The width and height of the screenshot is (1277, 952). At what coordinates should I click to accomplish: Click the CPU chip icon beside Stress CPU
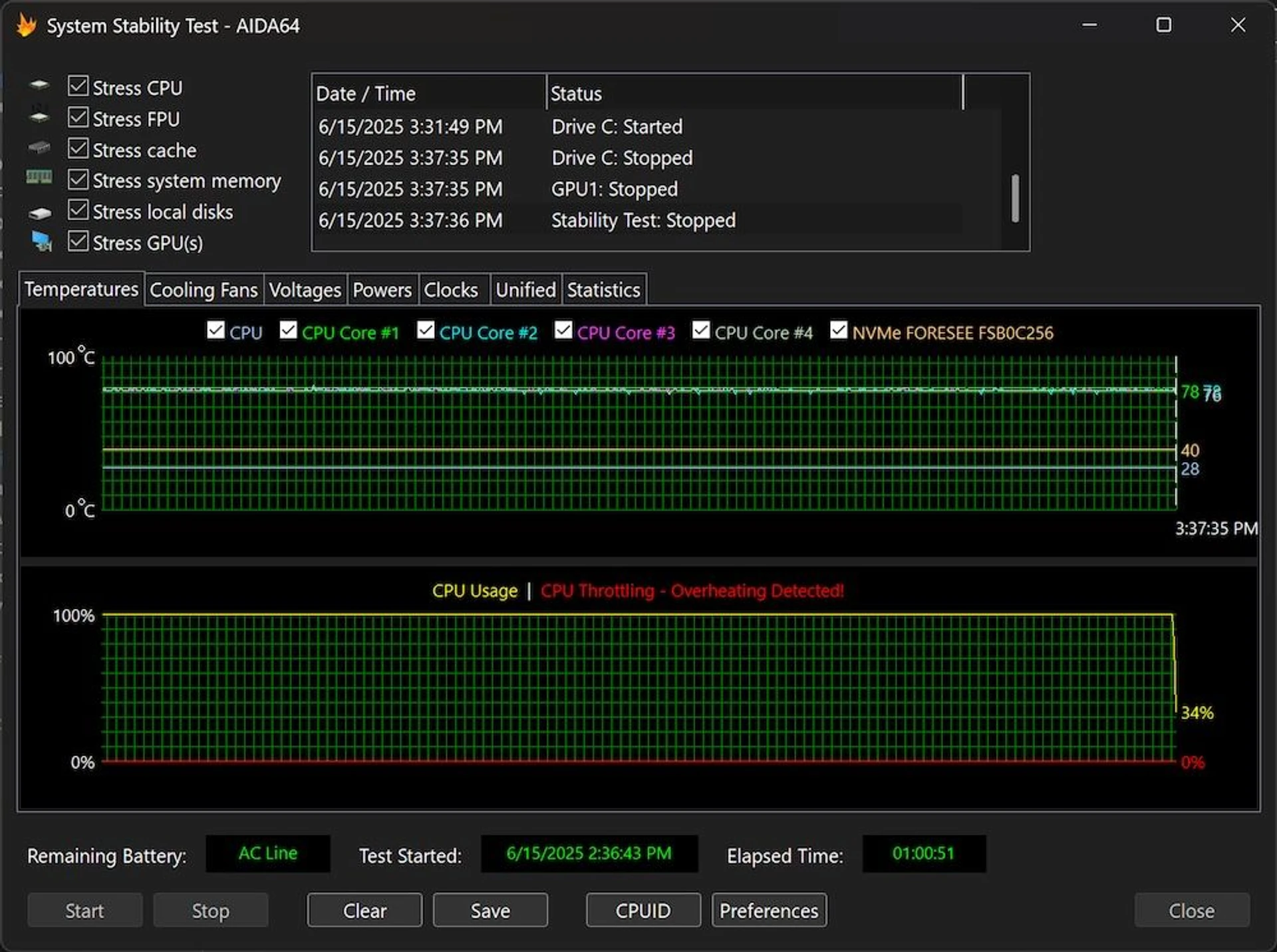point(39,85)
